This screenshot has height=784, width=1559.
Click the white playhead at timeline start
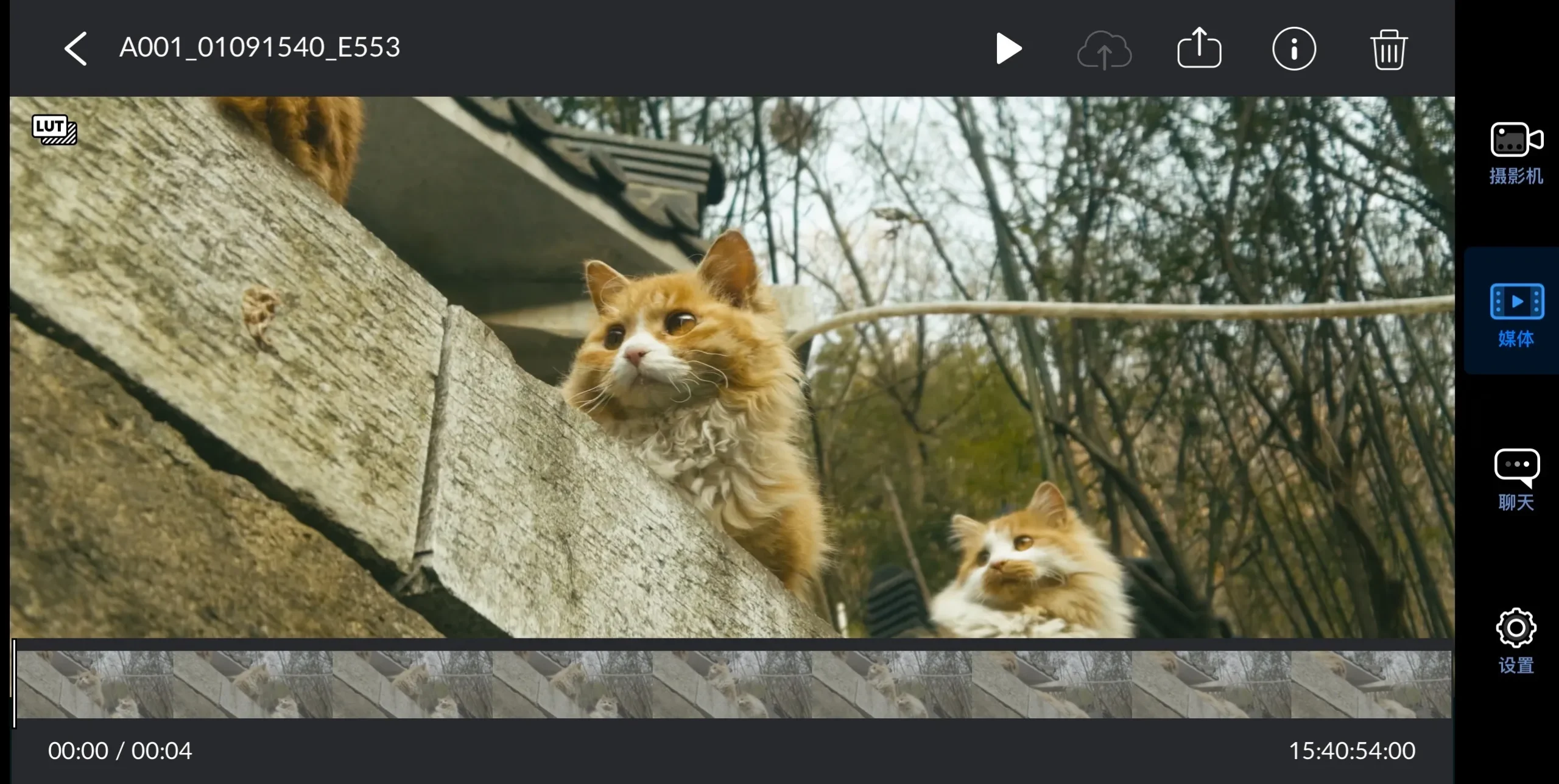13,683
